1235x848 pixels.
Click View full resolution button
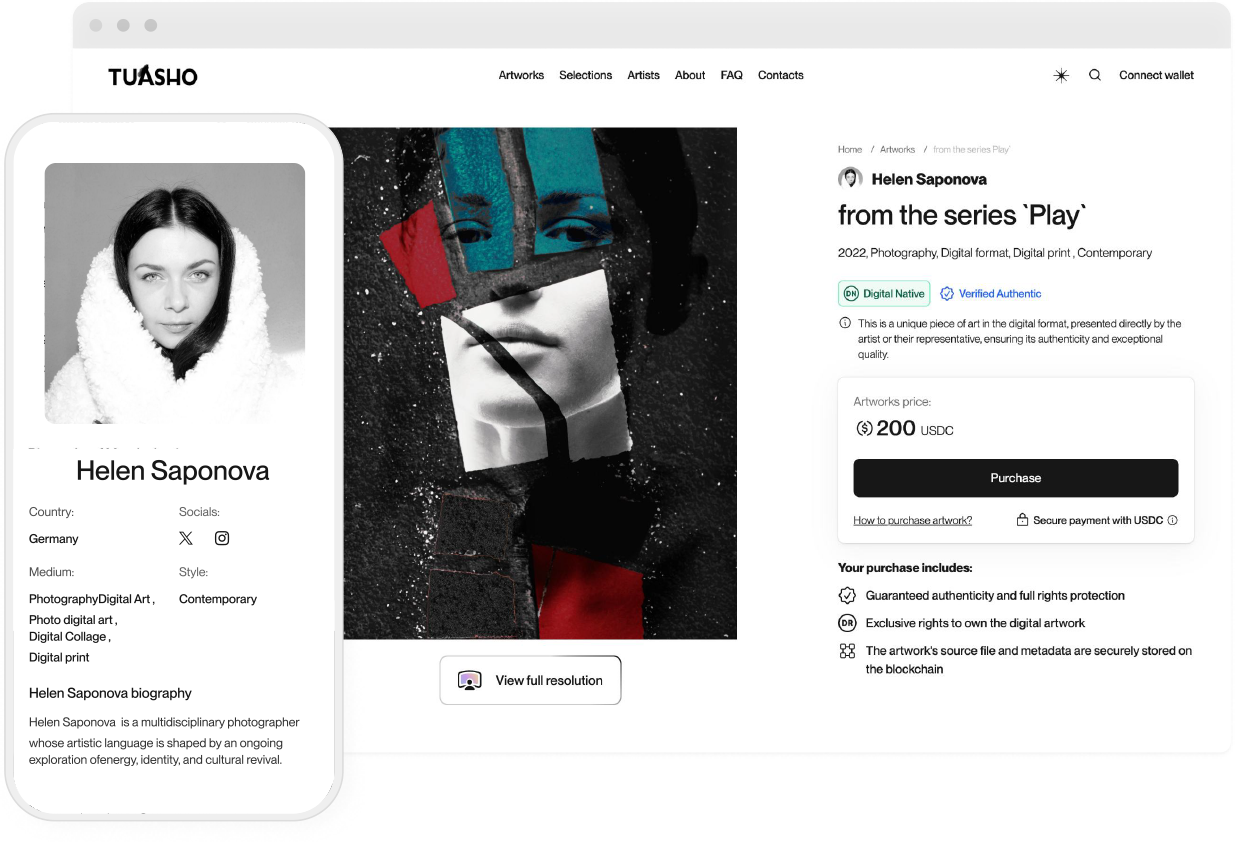(x=530, y=680)
